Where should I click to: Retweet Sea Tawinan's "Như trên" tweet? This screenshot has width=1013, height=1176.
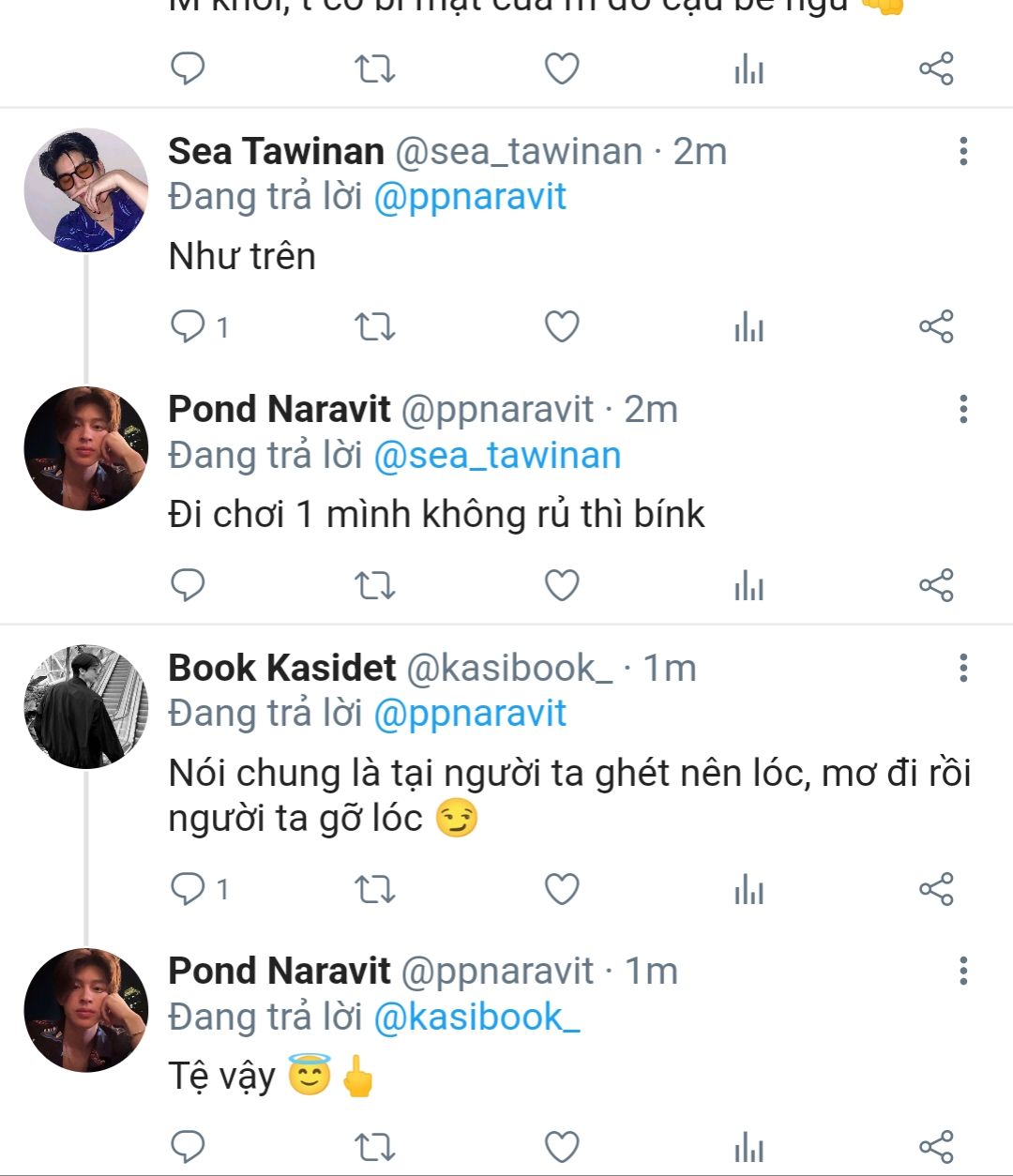375,327
